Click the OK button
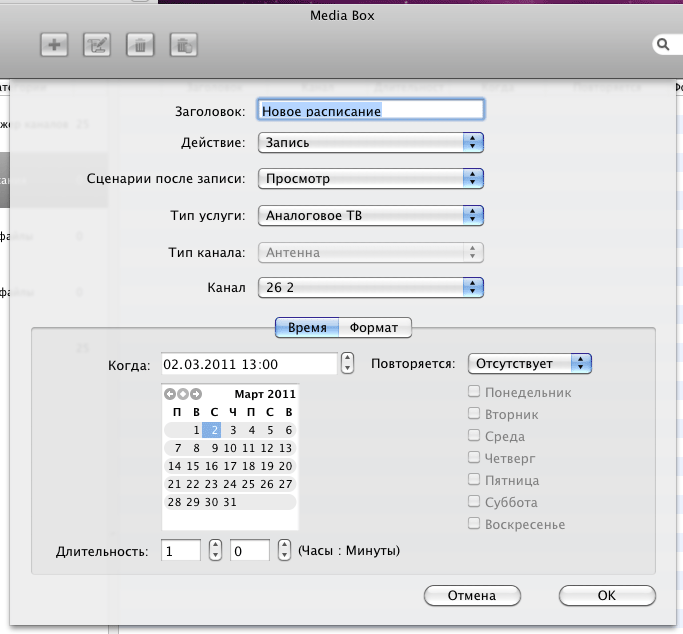Viewport: 683px width, 634px height. 607,595
